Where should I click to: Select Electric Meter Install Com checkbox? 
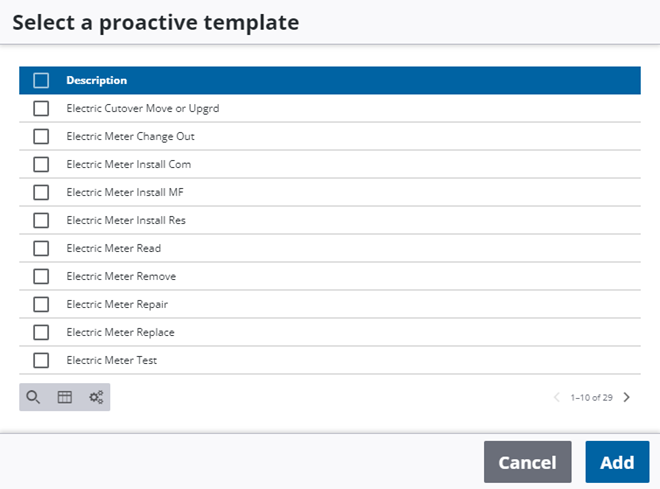[41, 164]
